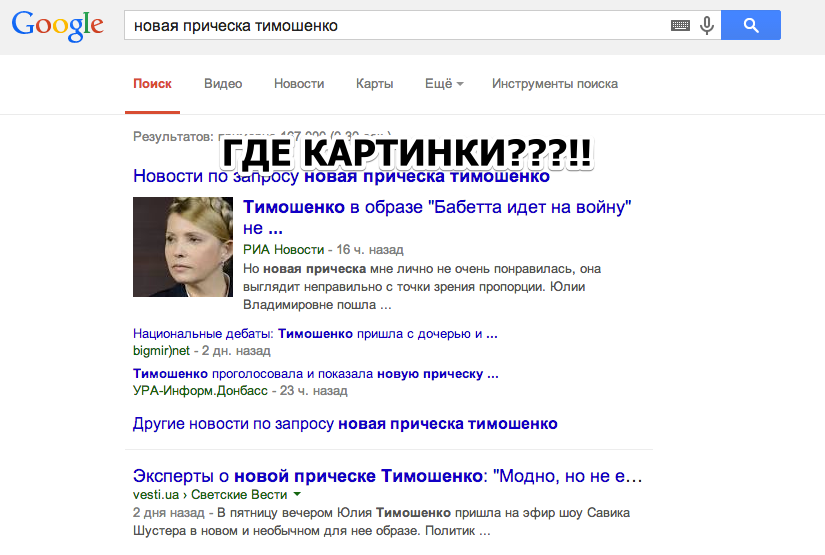825x555 pixels.
Task: Activate voice search microphone icon
Action: 707,25
